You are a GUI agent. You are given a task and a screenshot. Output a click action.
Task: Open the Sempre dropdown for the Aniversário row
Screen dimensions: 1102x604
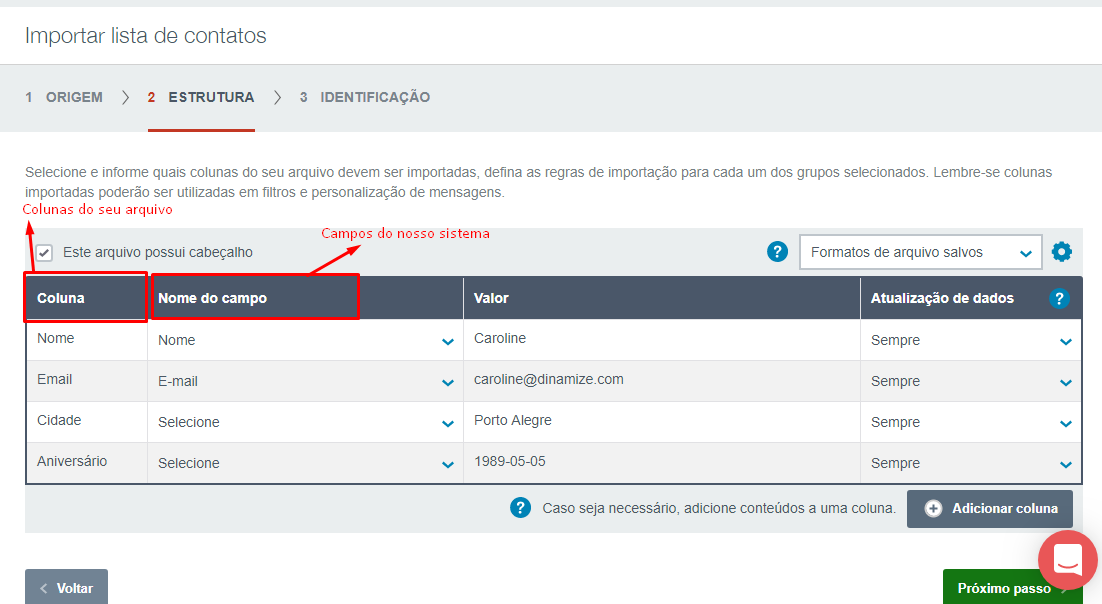click(971, 463)
